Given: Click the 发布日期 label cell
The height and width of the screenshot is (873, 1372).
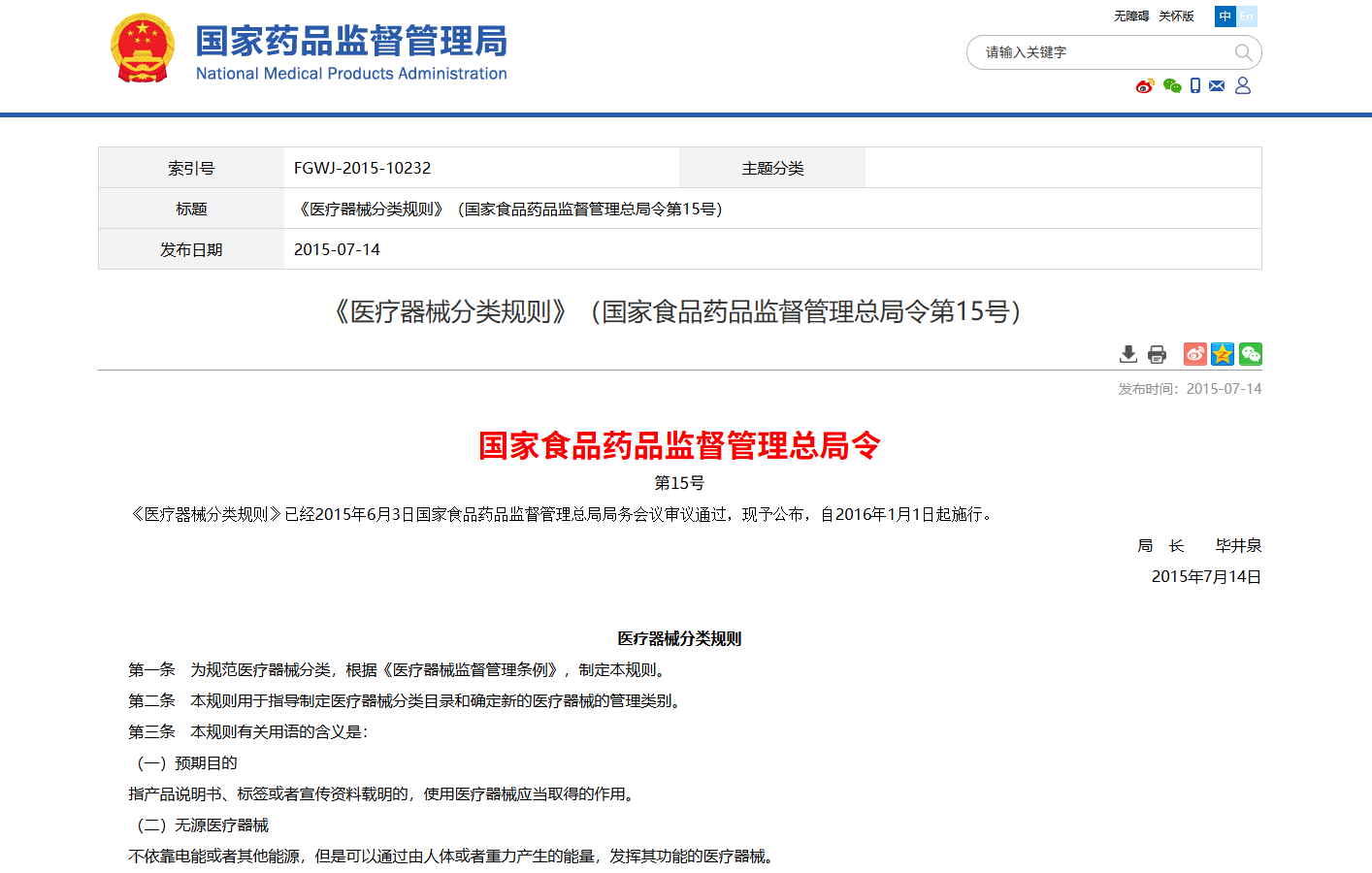Looking at the screenshot, I should [191, 249].
